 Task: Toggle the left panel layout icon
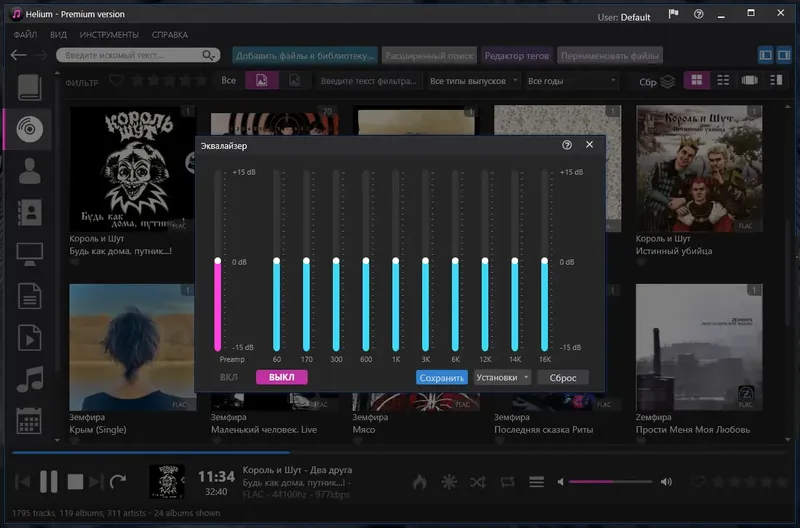[765, 55]
